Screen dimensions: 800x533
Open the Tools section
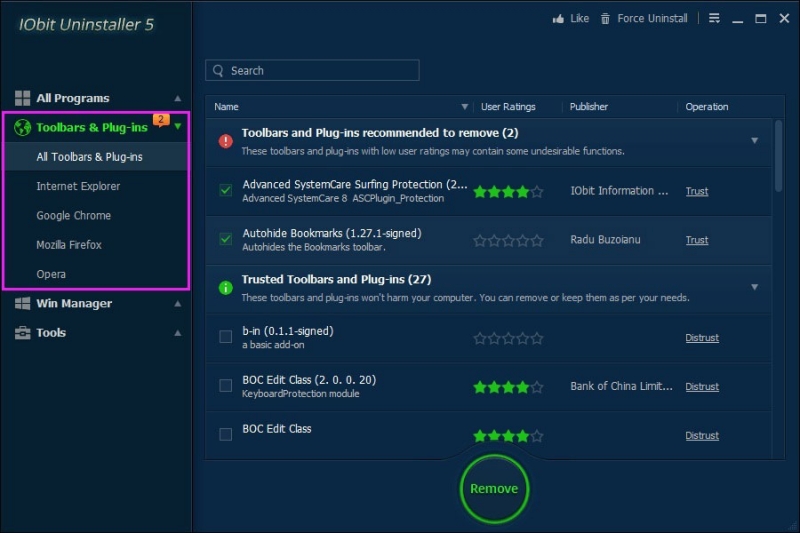click(51, 333)
